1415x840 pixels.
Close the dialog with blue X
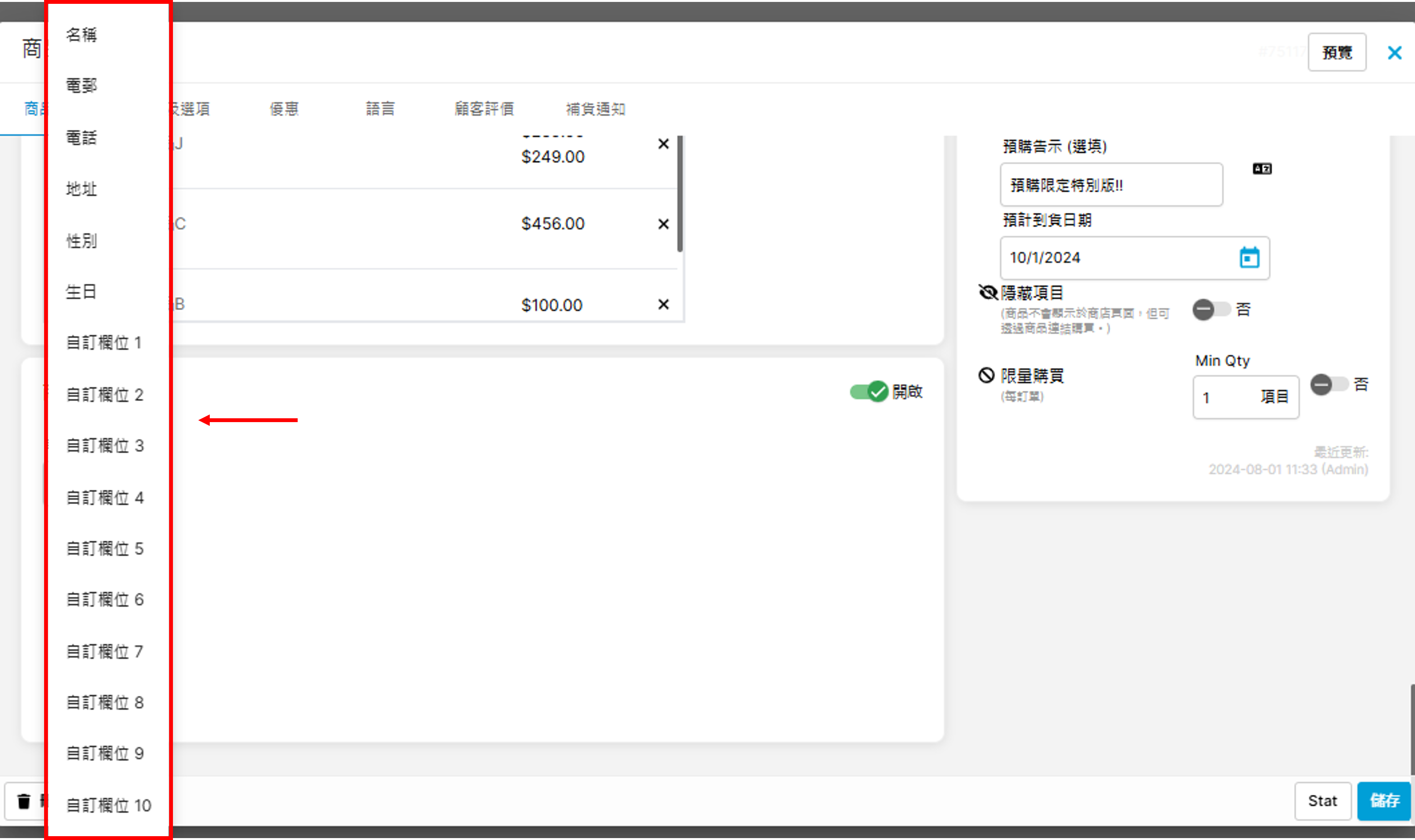[1394, 53]
